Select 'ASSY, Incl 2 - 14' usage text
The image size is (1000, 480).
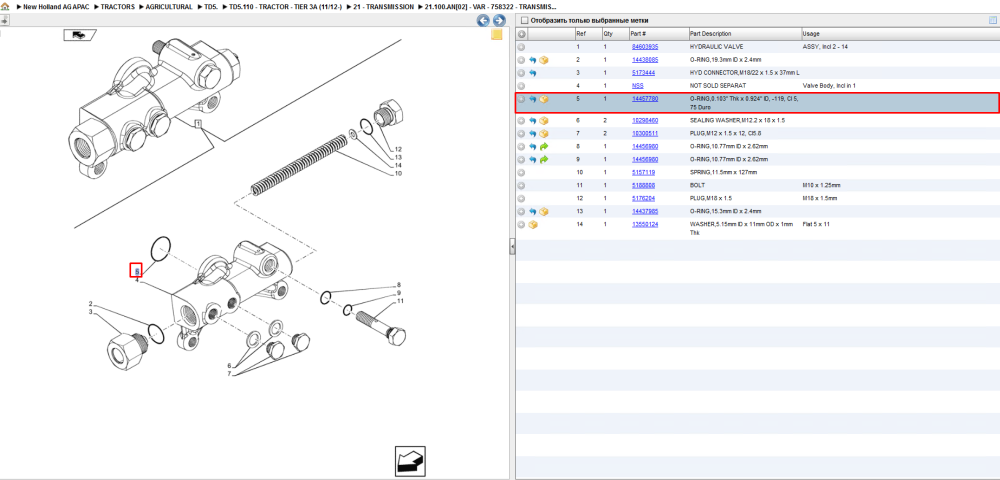click(x=824, y=47)
